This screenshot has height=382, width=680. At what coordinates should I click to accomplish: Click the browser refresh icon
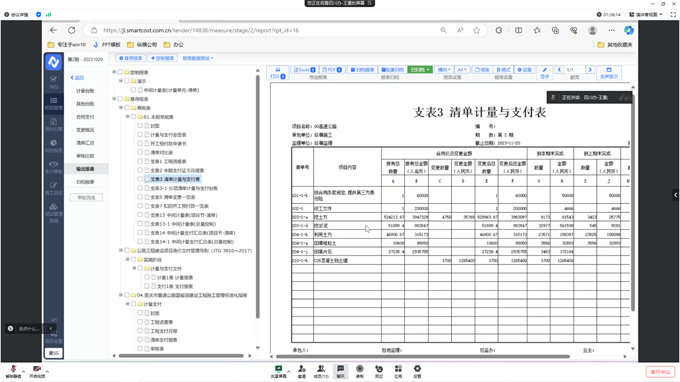click(x=72, y=30)
